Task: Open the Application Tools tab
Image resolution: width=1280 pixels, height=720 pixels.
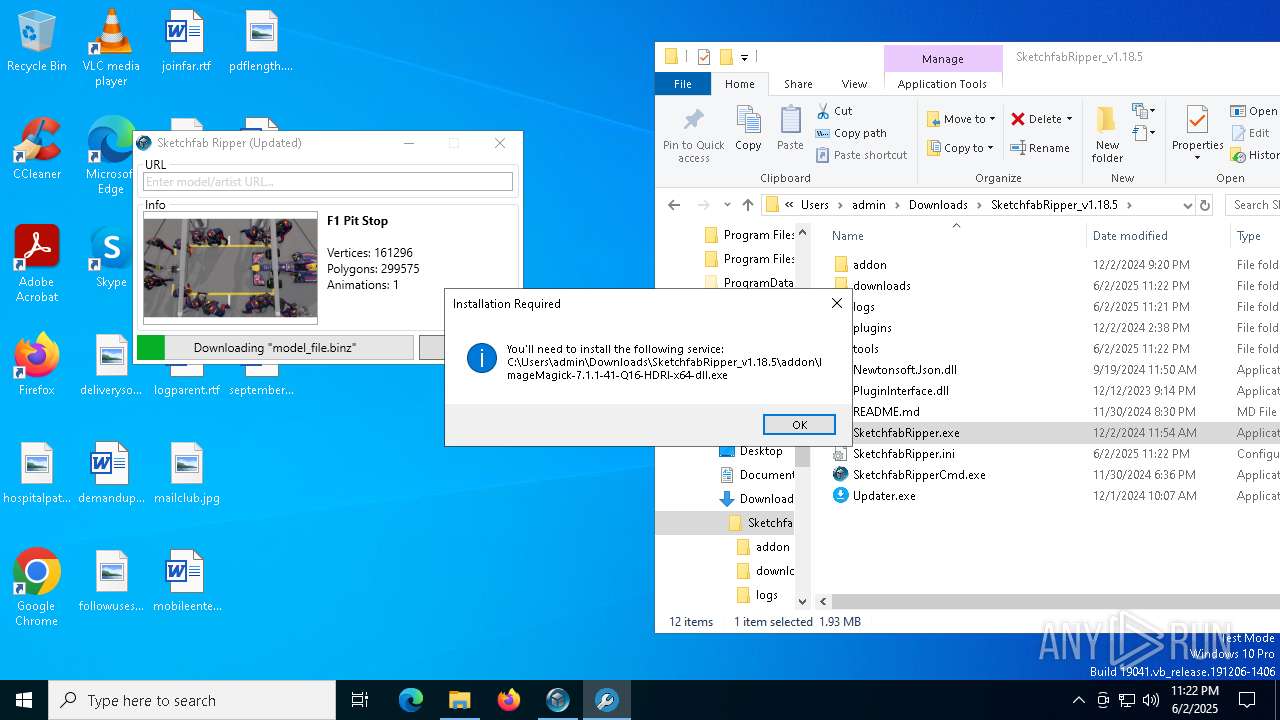Action: (x=942, y=84)
